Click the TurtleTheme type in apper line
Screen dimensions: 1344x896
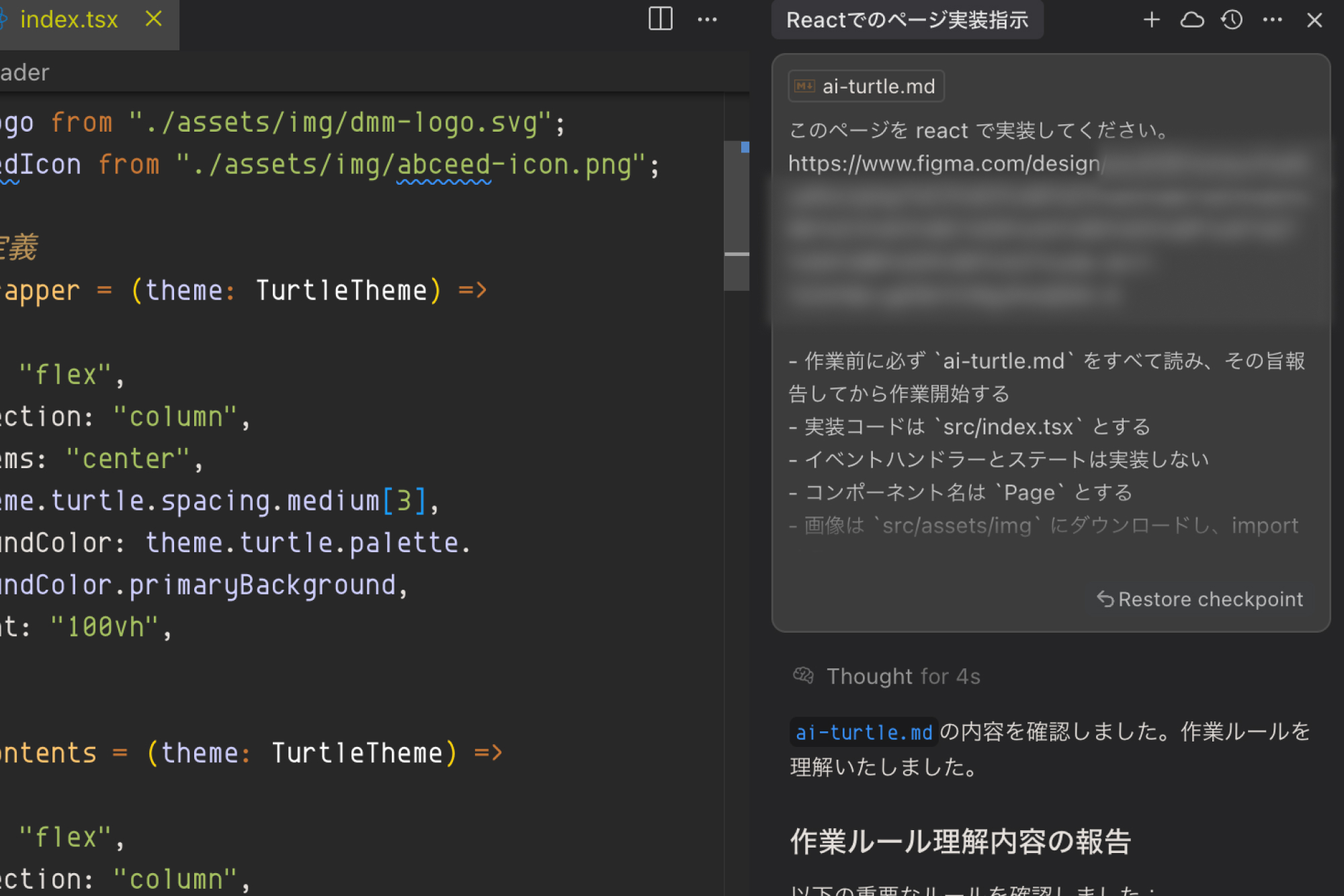341,290
